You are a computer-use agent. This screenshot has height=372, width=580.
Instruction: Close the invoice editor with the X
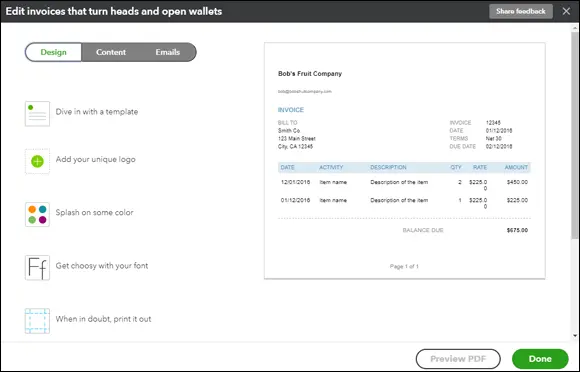tap(566, 11)
